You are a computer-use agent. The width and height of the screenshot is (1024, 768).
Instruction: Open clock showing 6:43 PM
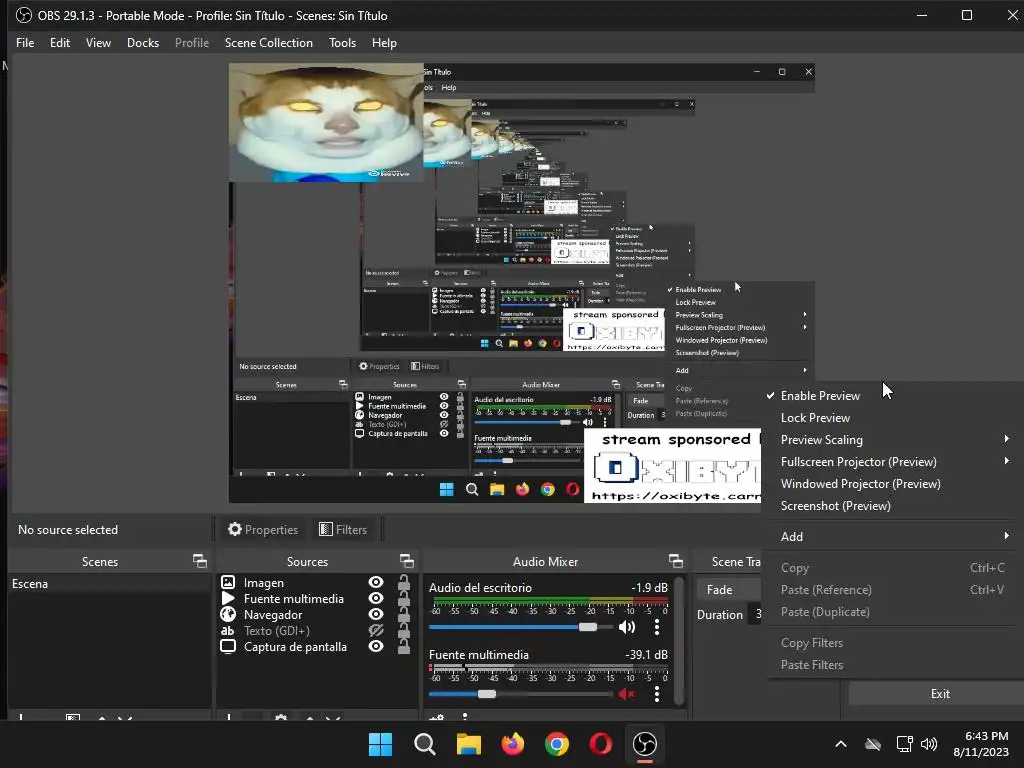click(980, 744)
